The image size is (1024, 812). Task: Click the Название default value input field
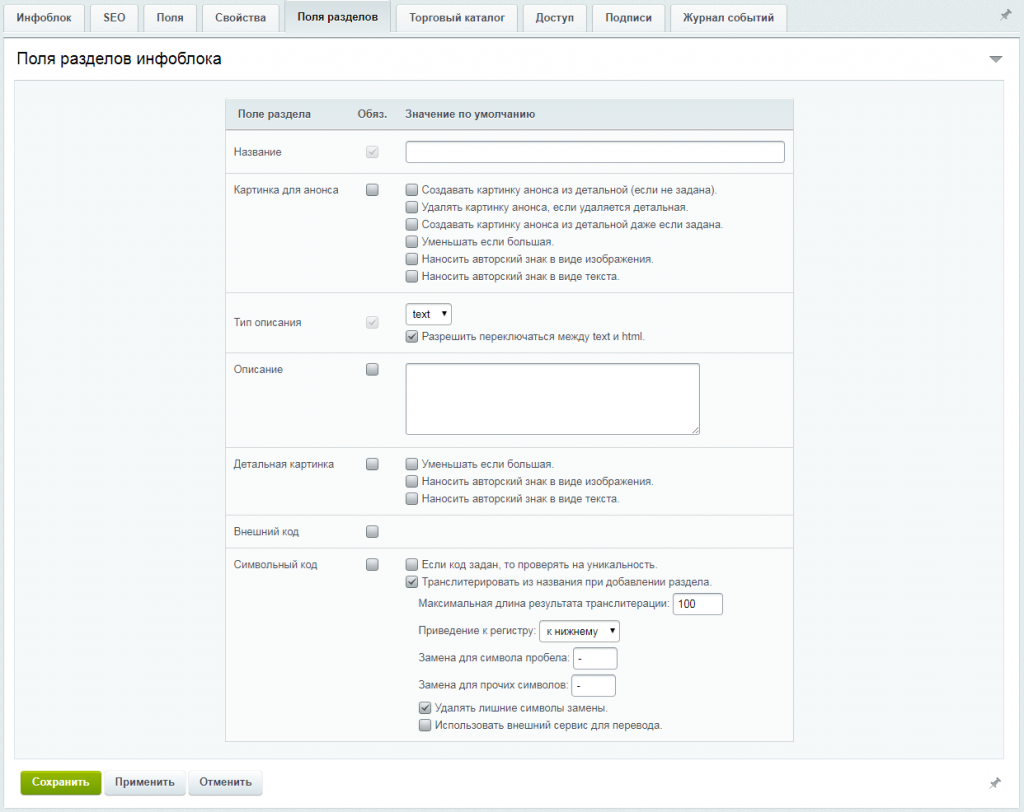tap(595, 152)
